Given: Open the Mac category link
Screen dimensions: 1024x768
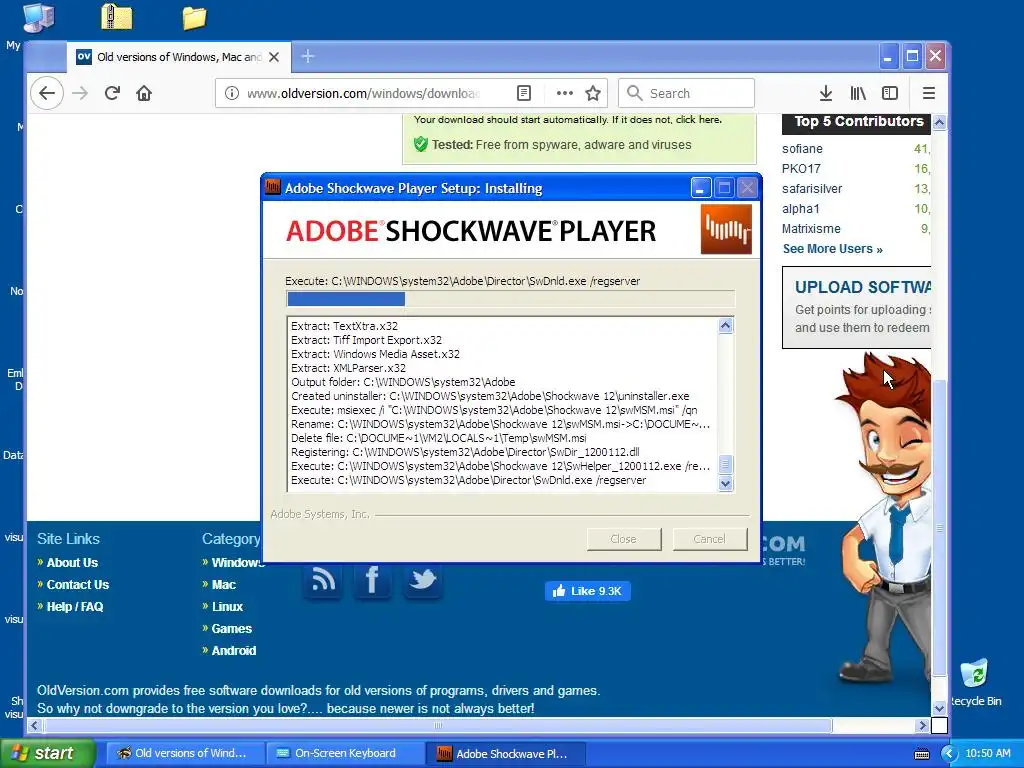Looking at the screenshot, I should [x=223, y=584].
